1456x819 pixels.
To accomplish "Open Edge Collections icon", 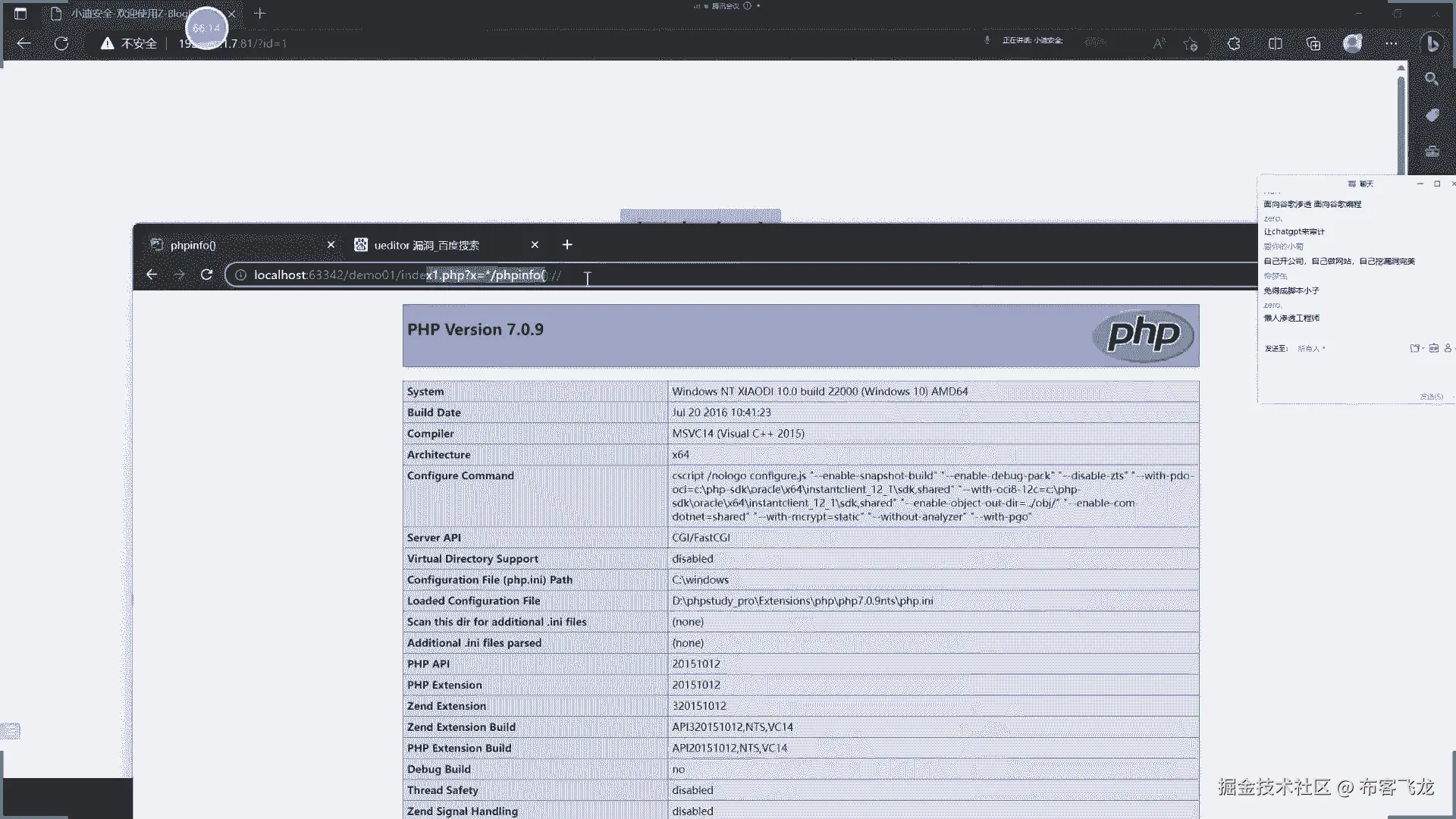I will tap(1313, 43).
